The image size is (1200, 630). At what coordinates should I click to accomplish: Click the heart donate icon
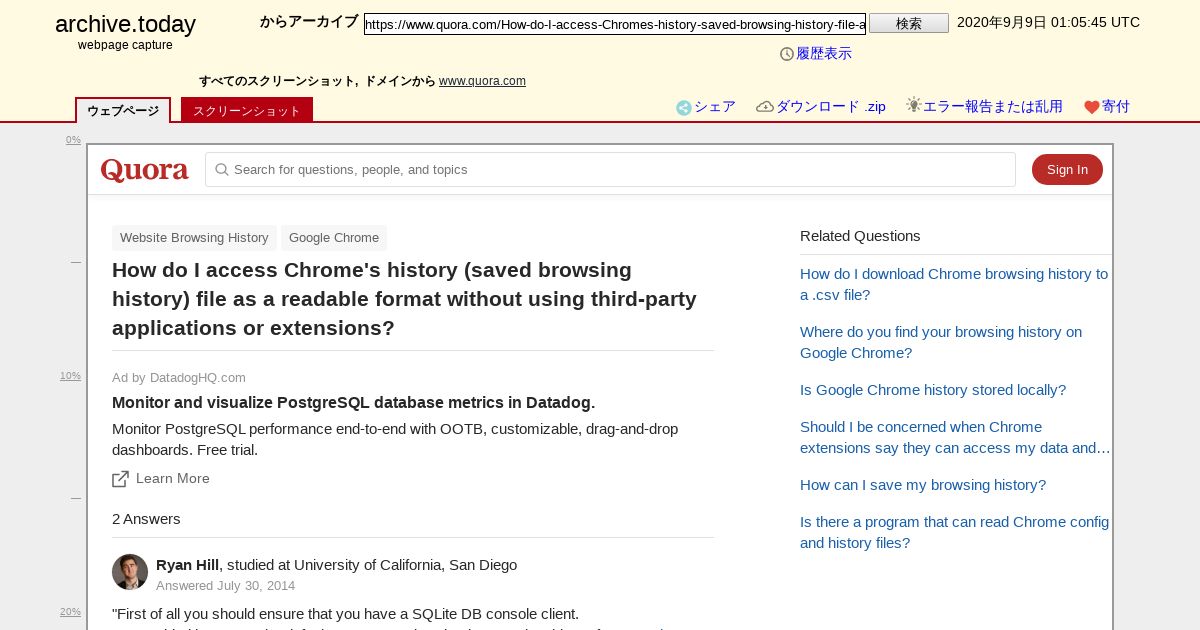pyautogui.click(x=1092, y=108)
